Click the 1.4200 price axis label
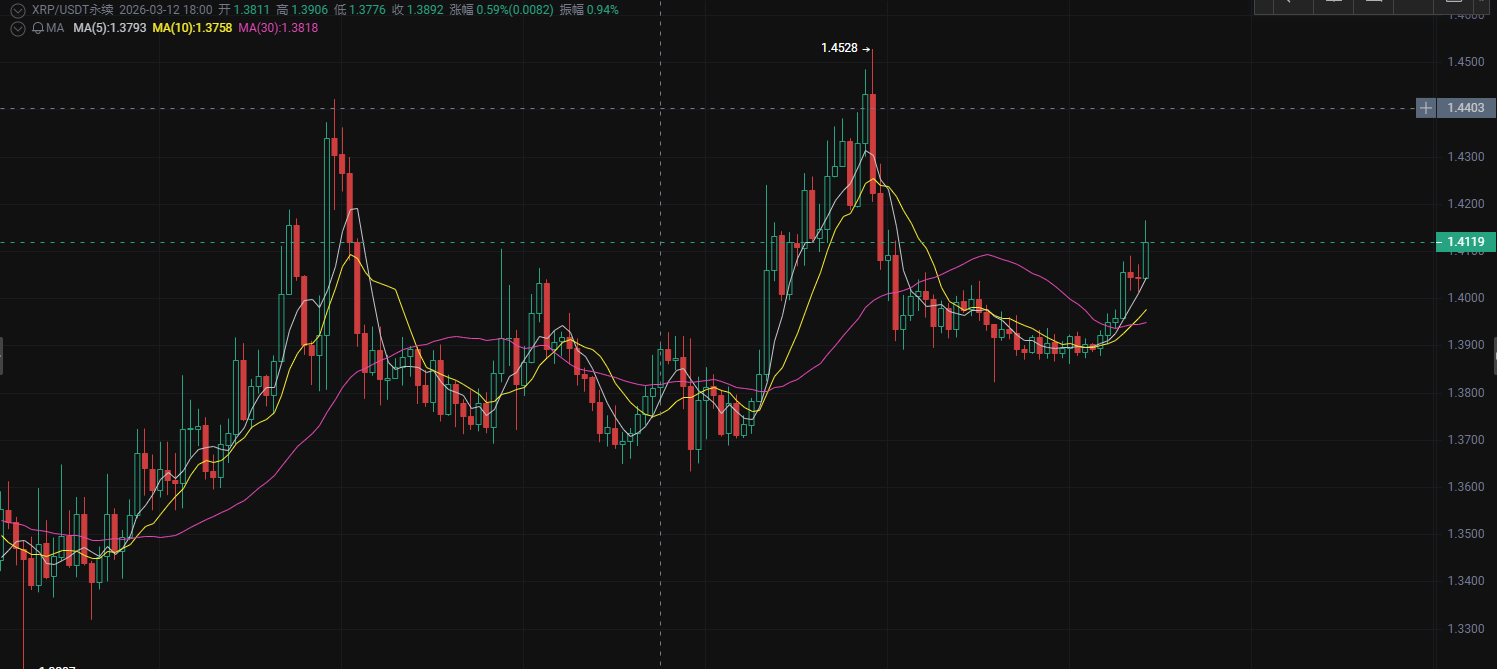Image resolution: width=1497 pixels, height=669 pixels. [x=1465, y=204]
